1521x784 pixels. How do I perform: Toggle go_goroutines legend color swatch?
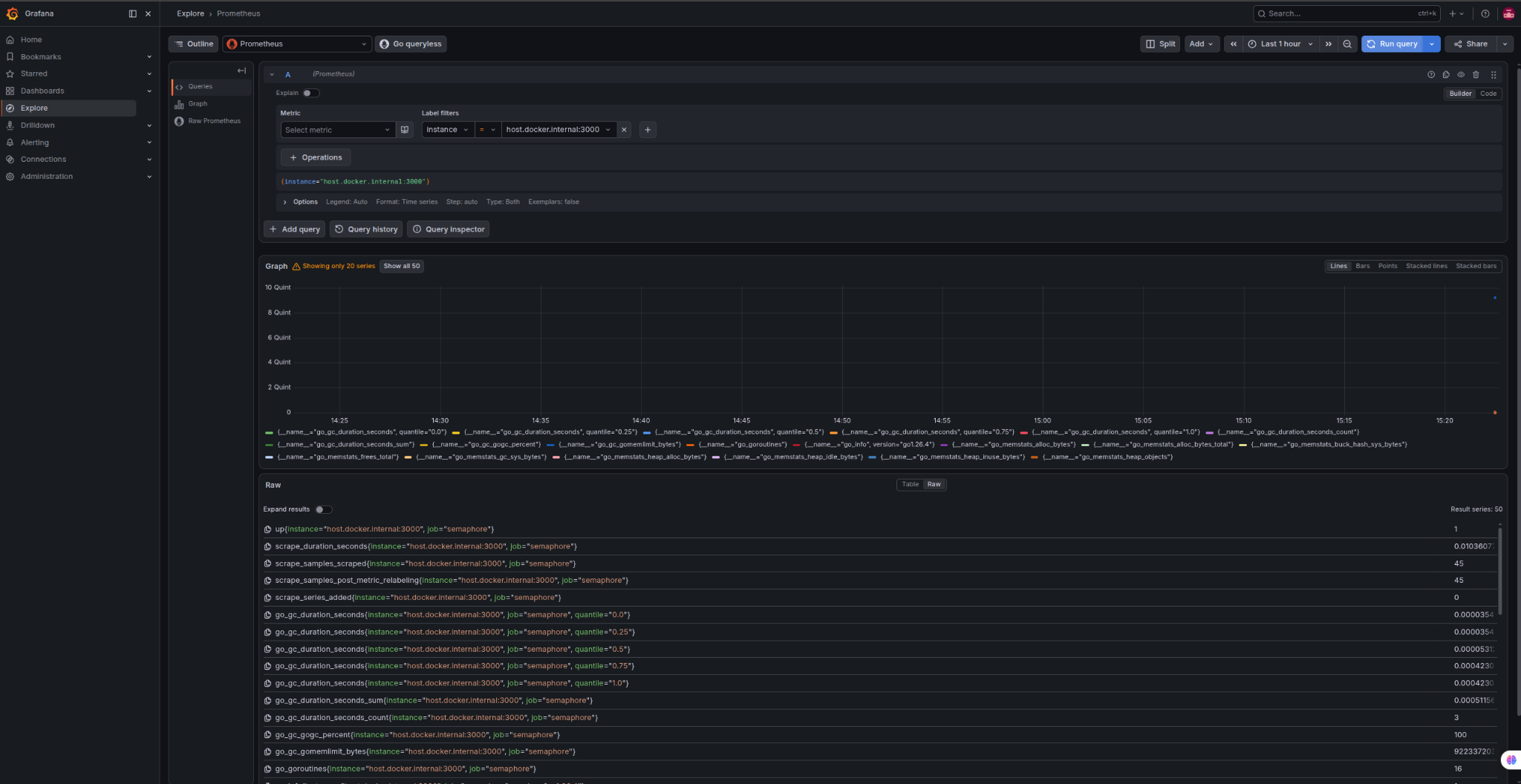(x=690, y=445)
